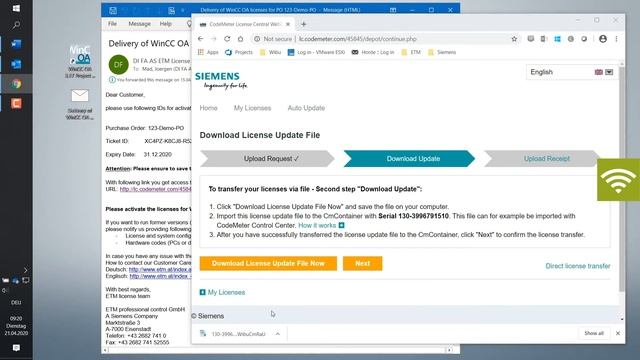Open the Help tab in the Outlook message
This screenshot has width=640, height=360.
click(165, 24)
